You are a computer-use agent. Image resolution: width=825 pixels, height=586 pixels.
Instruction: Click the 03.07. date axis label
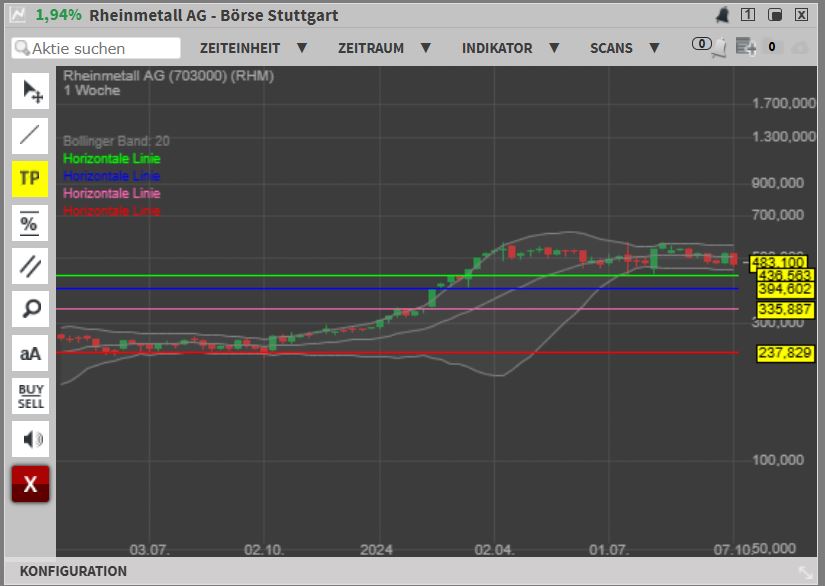(x=149, y=550)
